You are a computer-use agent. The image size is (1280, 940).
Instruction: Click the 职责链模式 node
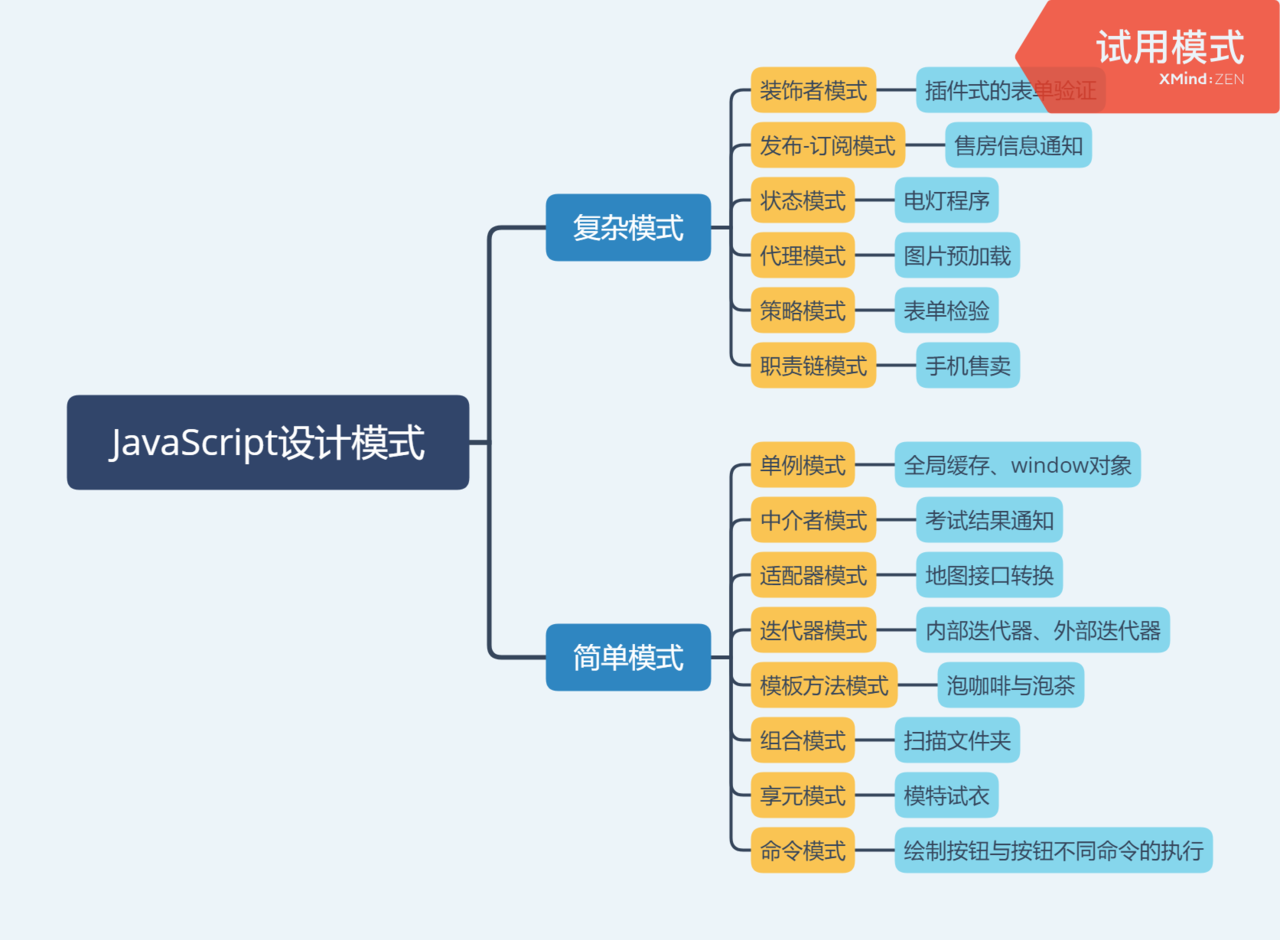(812, 365)
